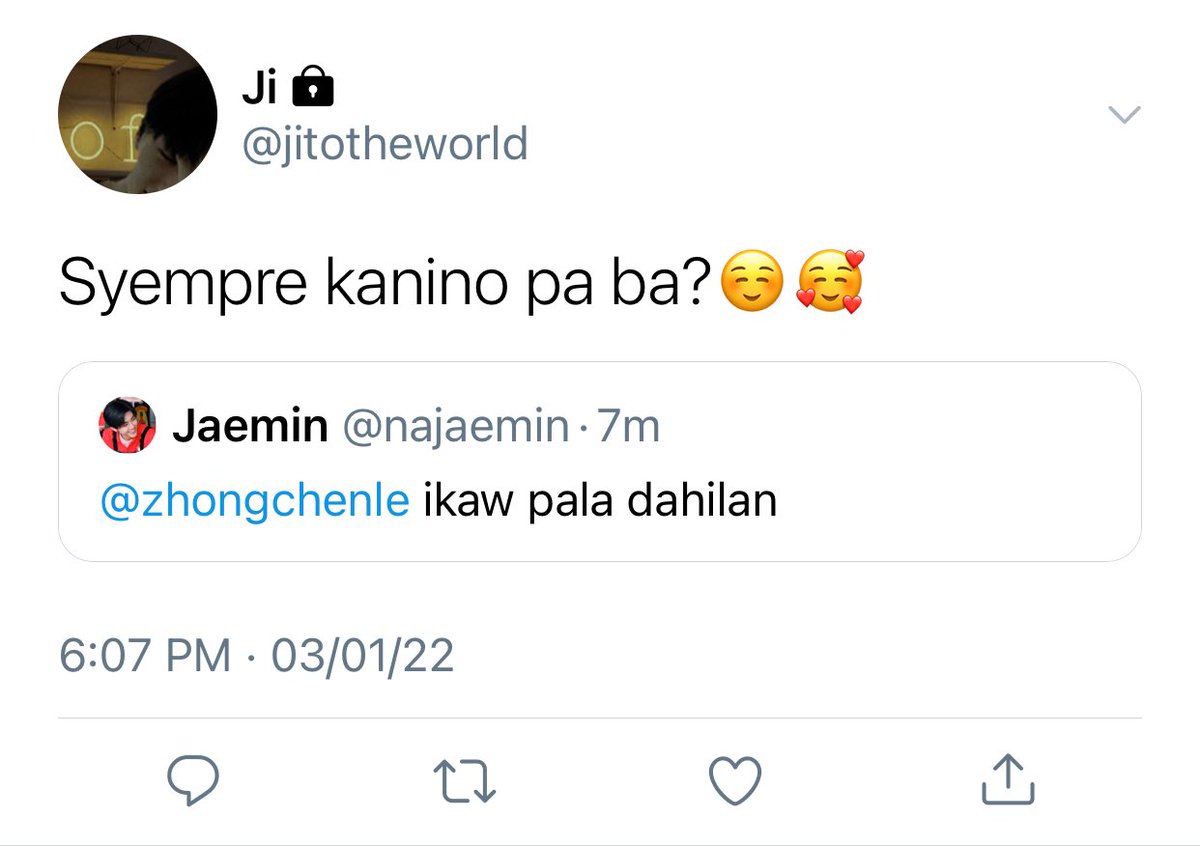
Task: Like the tweet with heart icon
Action: [x=735, y=781]
